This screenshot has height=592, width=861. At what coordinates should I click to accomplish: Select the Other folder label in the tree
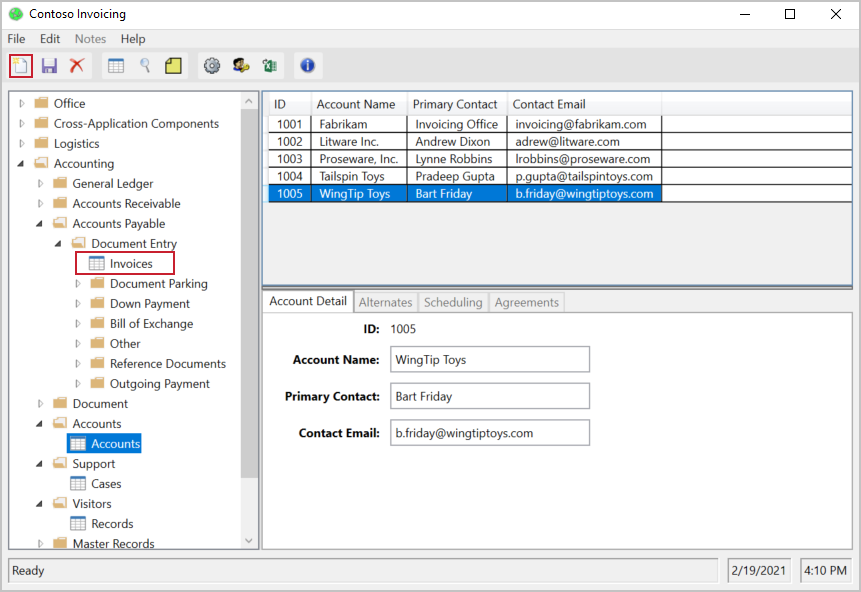(x=125, y=344)
